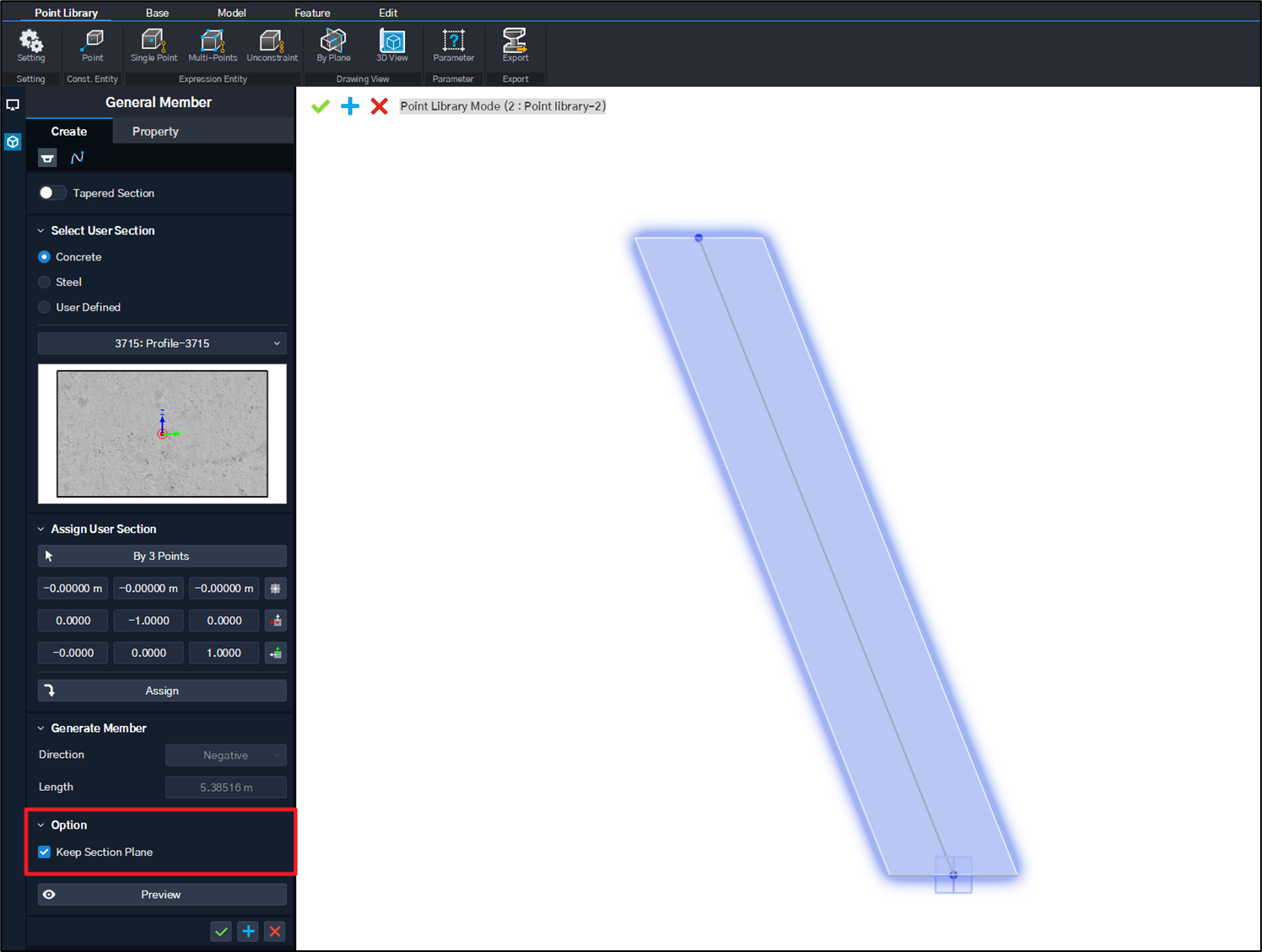Choose the Single Point expression tool
Screen dimensions: 1262x952
point(154,46)
